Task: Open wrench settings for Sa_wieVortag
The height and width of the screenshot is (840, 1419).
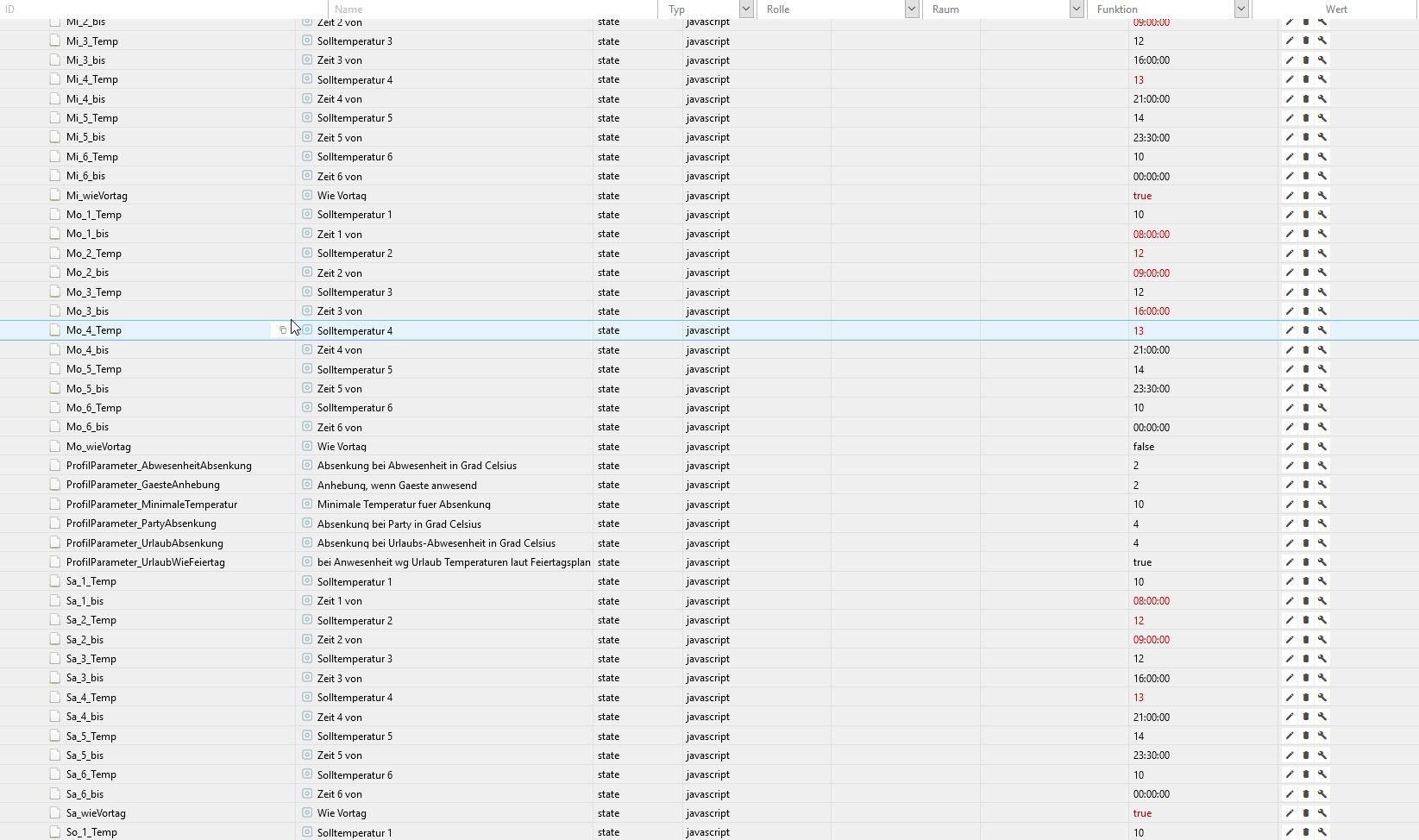Action: click(x=1322, y=813)
